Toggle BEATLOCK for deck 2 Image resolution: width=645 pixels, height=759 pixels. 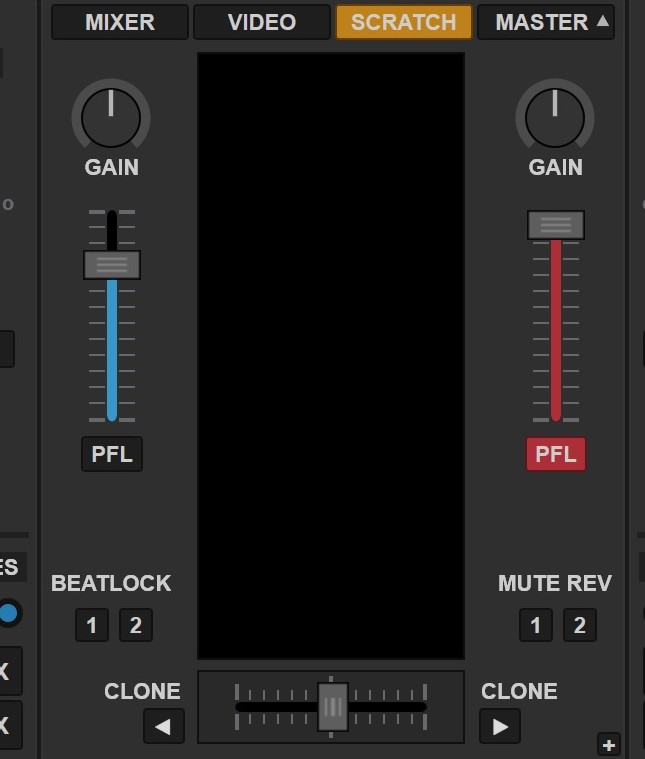pos(136,625)
